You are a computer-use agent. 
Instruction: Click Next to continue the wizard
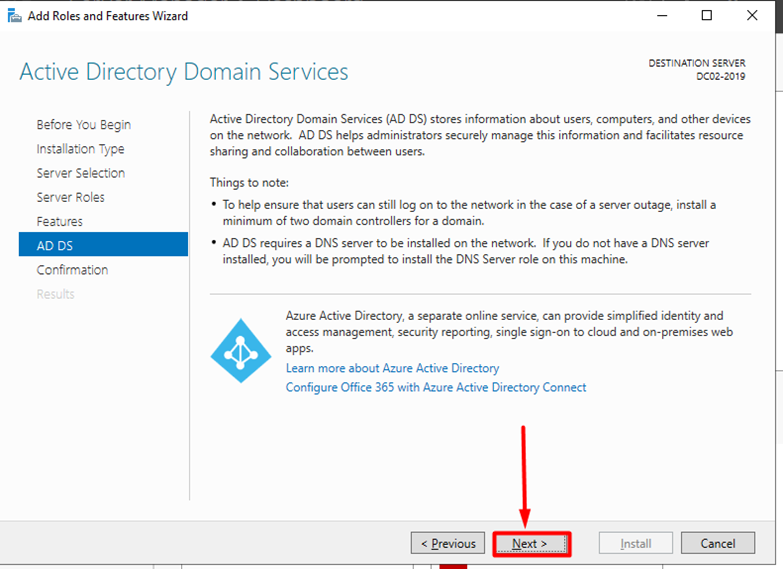click(x=530, y=544)
